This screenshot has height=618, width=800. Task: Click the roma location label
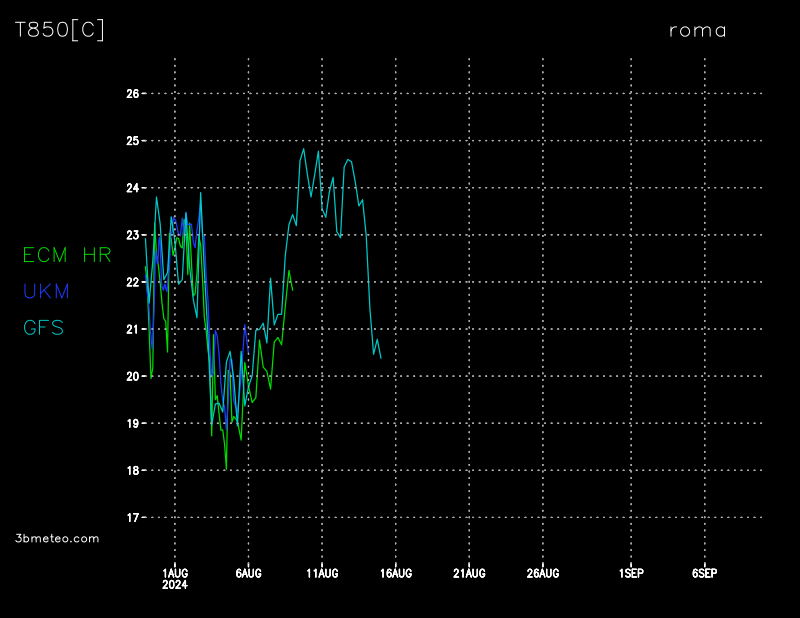697,30
